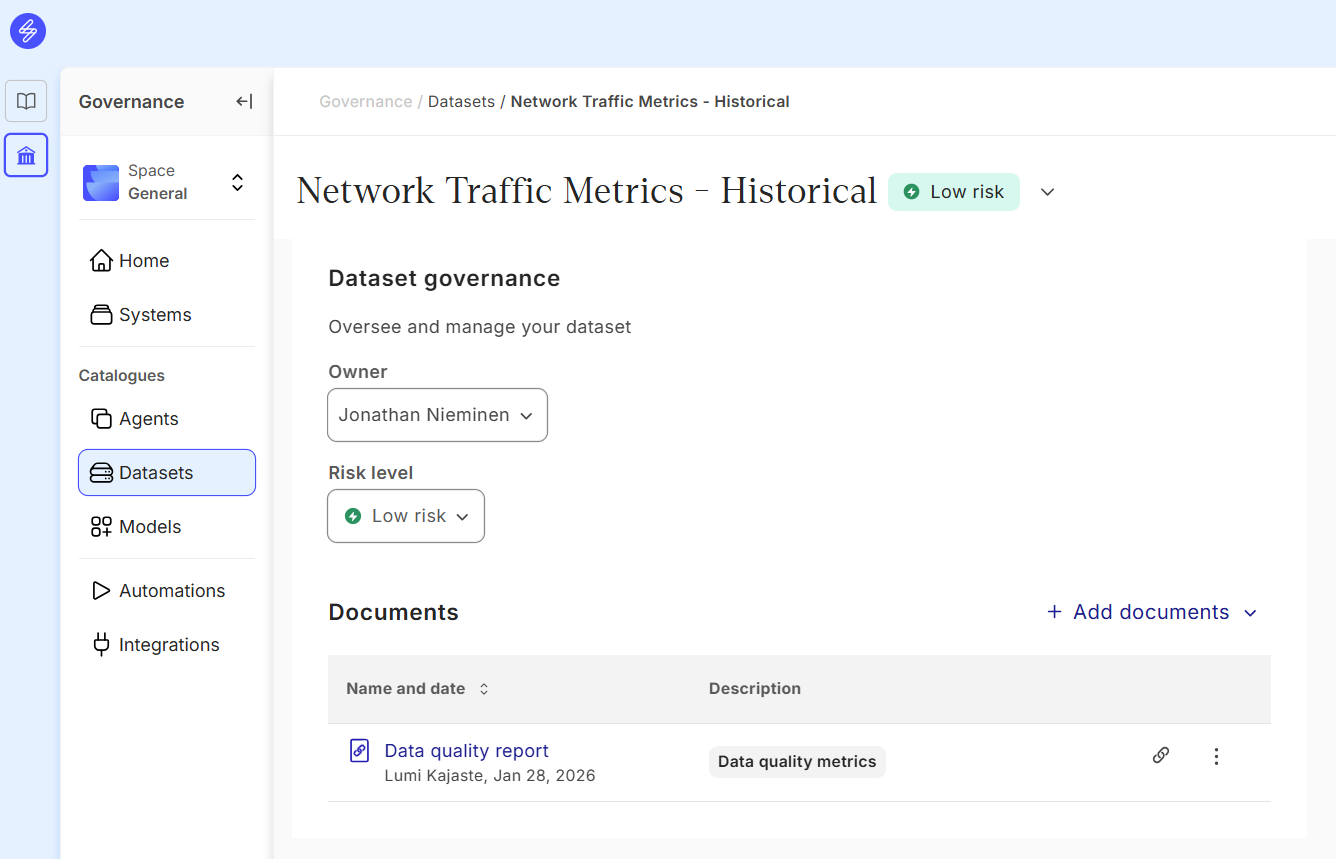Image resolution: width=1336 pixels, height=859 pixels.
Task: Open the book icon in the left rail
Action: pyautogui.click(x=26, y=101)
